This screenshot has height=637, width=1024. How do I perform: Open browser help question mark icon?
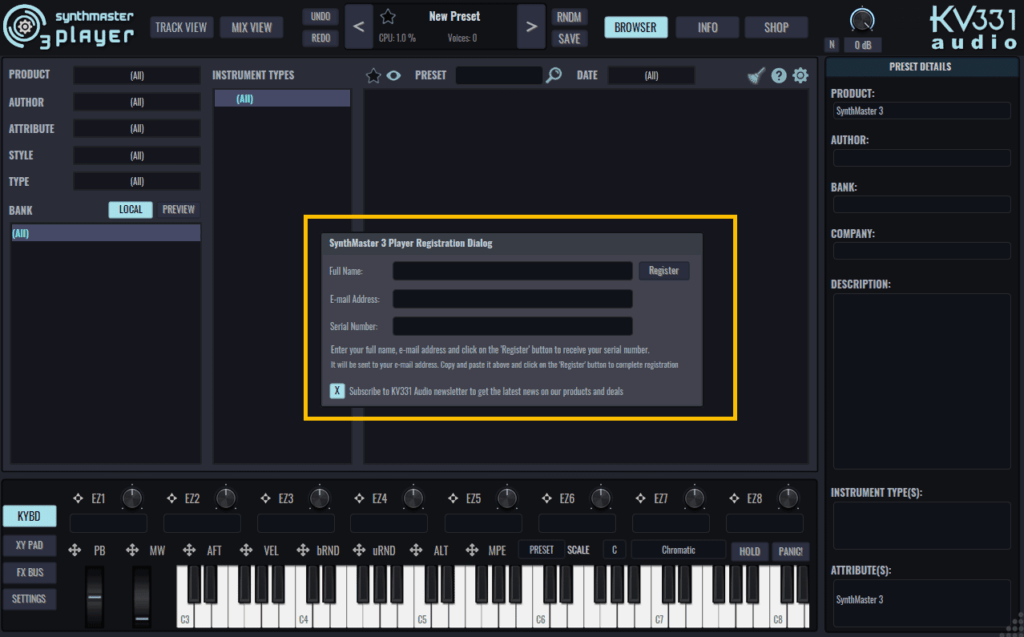(778, 76)
